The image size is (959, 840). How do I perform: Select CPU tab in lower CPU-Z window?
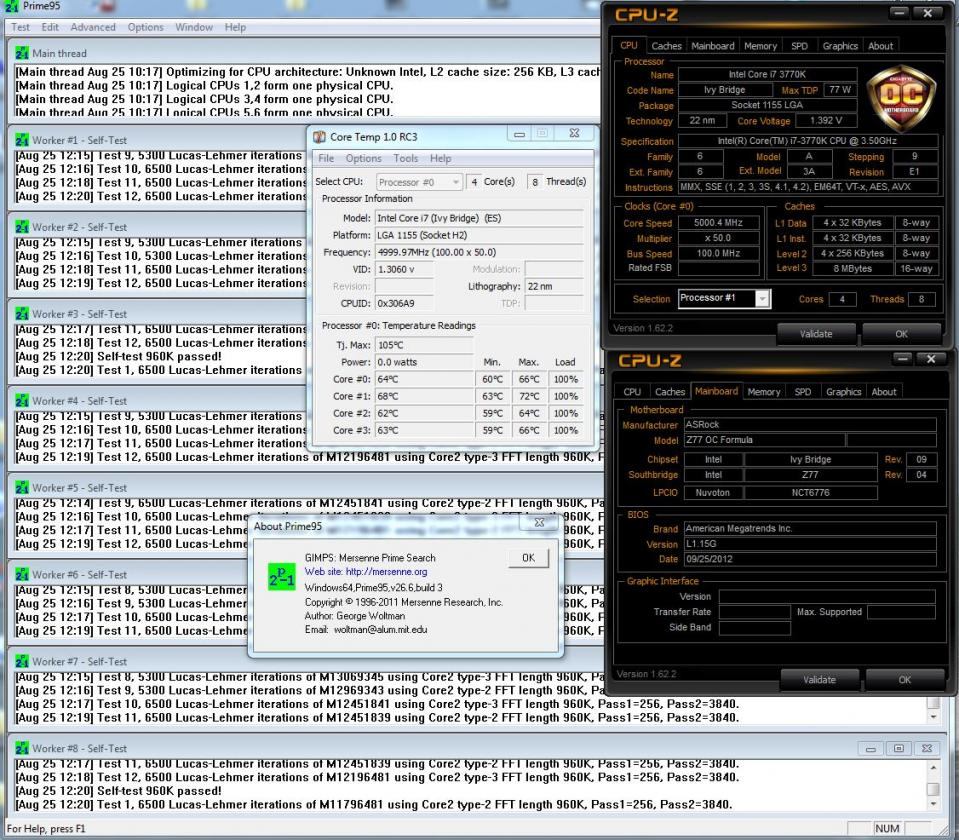point(632,392)
